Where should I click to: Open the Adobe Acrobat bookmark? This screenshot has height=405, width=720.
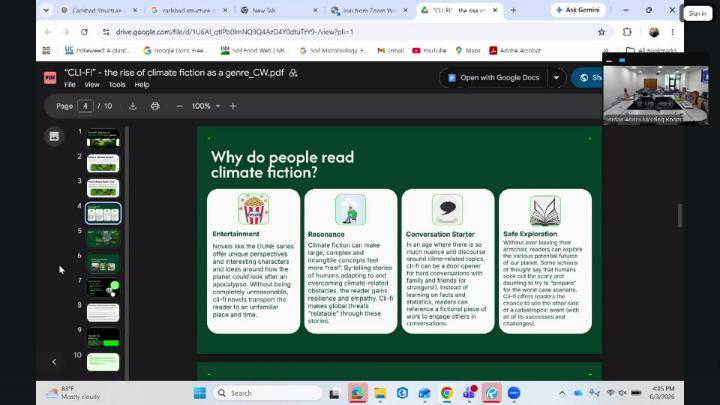click(x=515, y=51)
